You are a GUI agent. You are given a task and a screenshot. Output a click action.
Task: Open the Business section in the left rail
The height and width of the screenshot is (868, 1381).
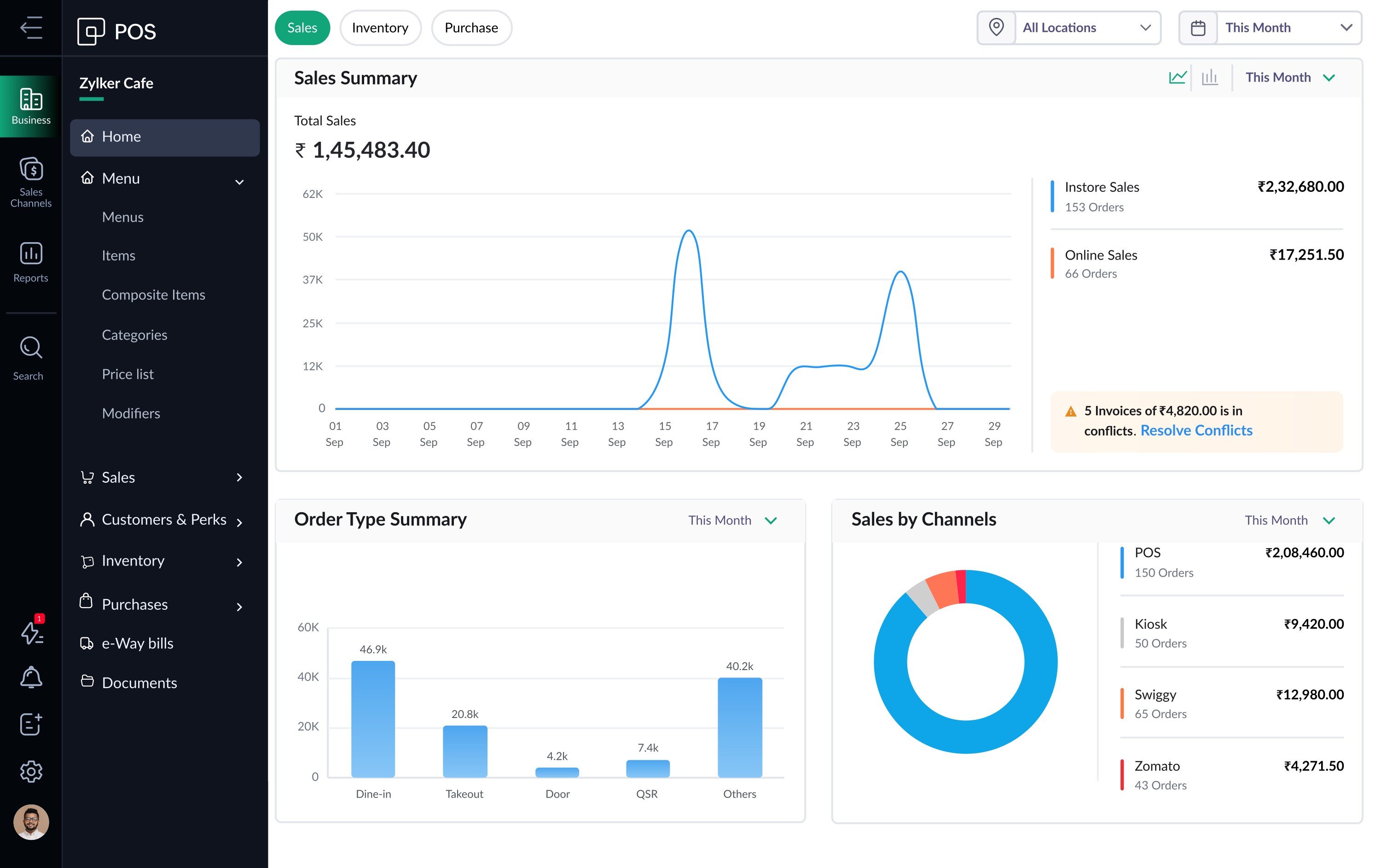(31, 106)
